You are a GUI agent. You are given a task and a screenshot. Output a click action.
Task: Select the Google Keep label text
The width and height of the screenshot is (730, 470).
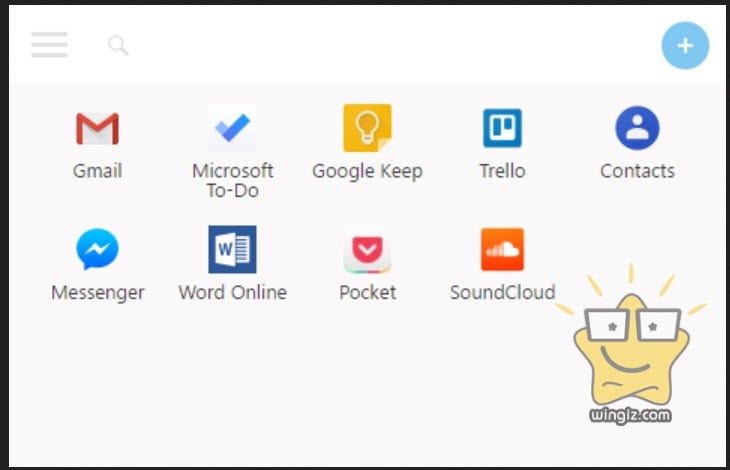pos(367,171)
